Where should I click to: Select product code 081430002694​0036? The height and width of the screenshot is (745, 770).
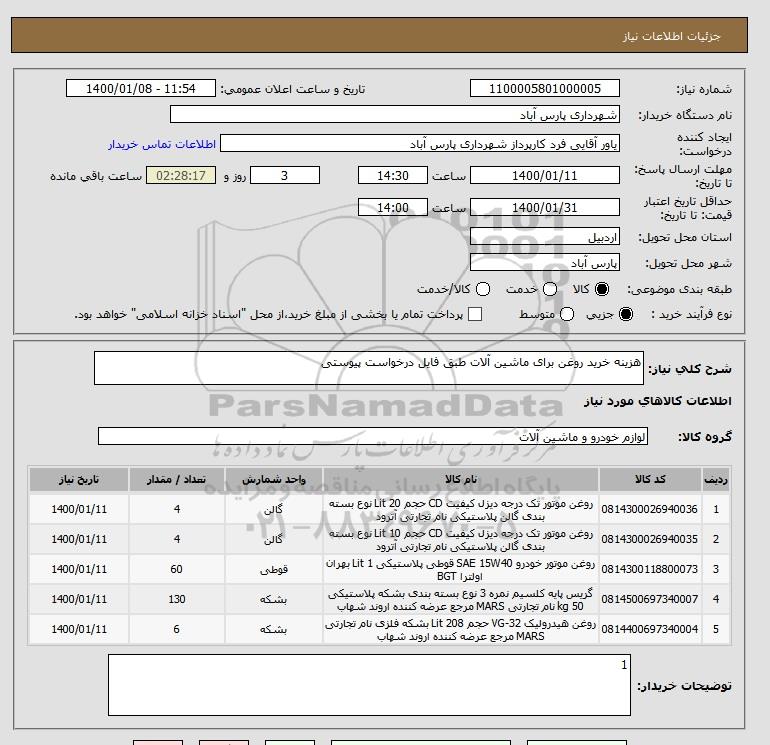point(649,509)
